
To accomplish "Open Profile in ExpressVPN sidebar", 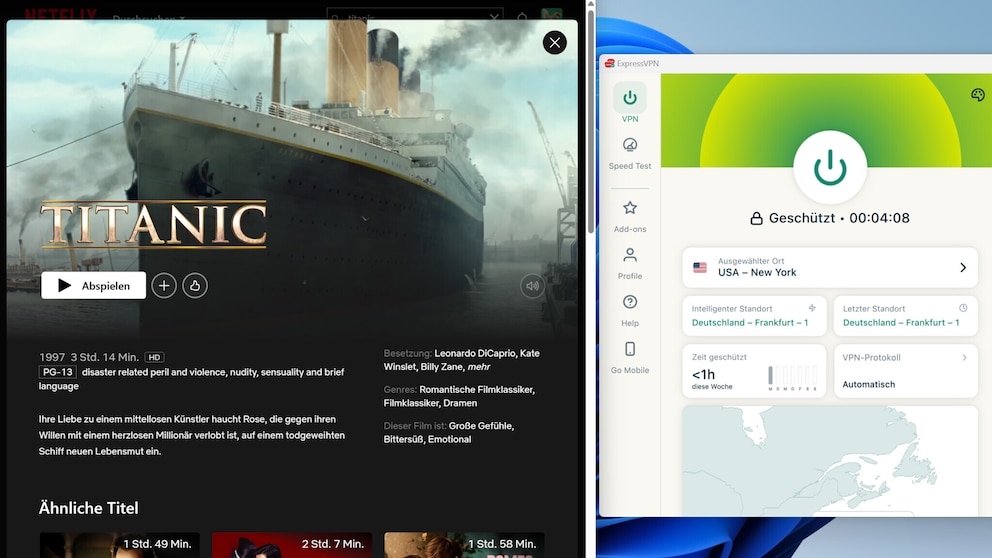I will (x=629, y=264).
